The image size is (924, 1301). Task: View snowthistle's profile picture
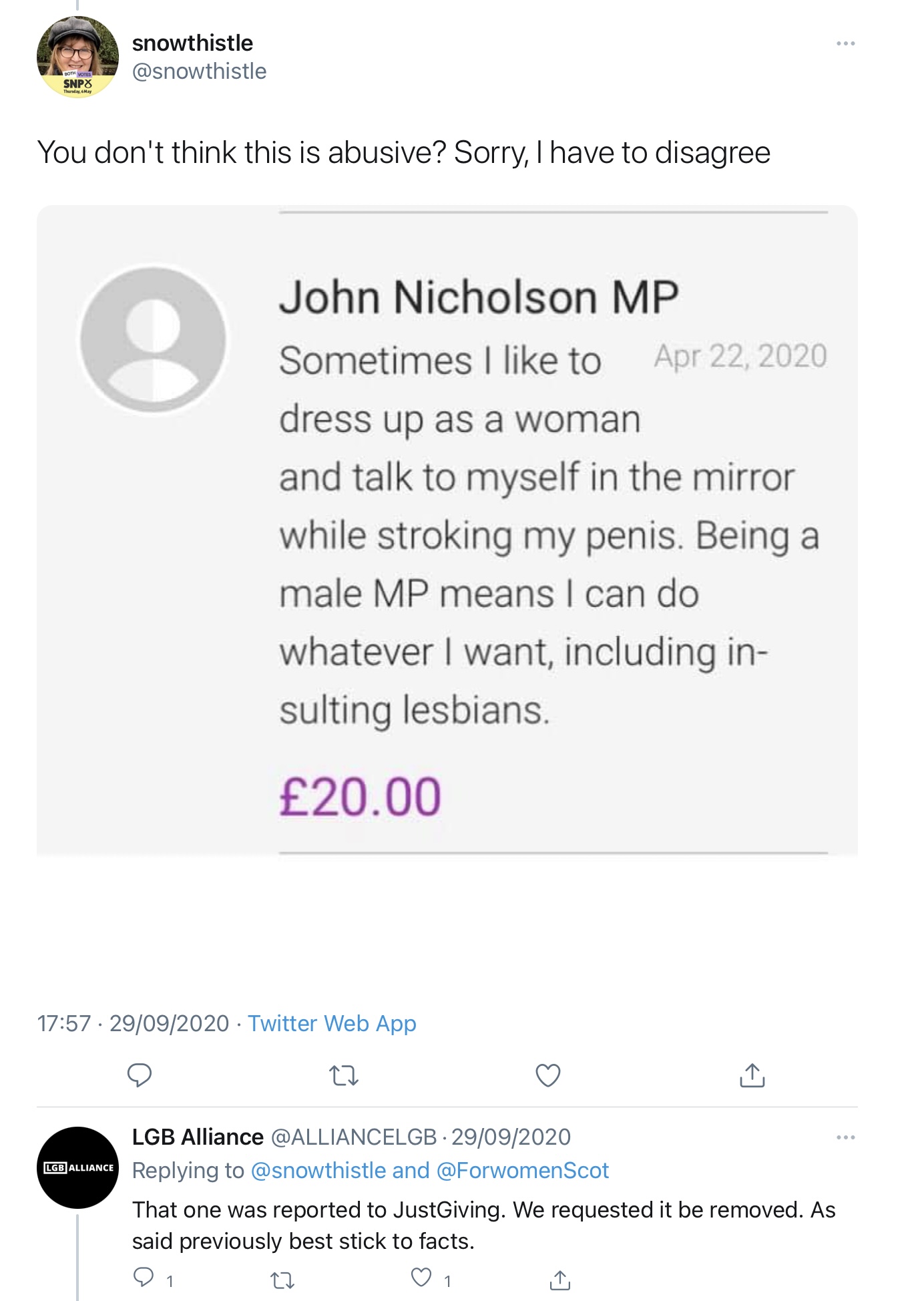pos(77,57)
